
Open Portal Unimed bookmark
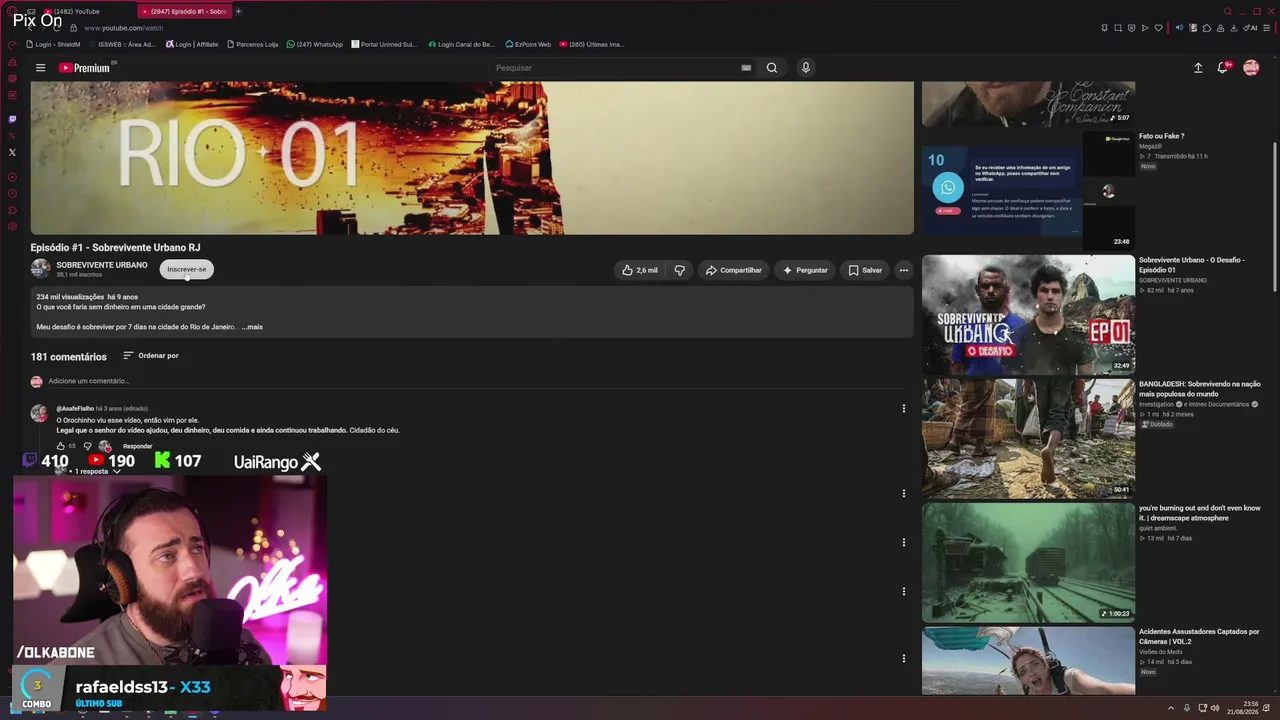point(384,44)
